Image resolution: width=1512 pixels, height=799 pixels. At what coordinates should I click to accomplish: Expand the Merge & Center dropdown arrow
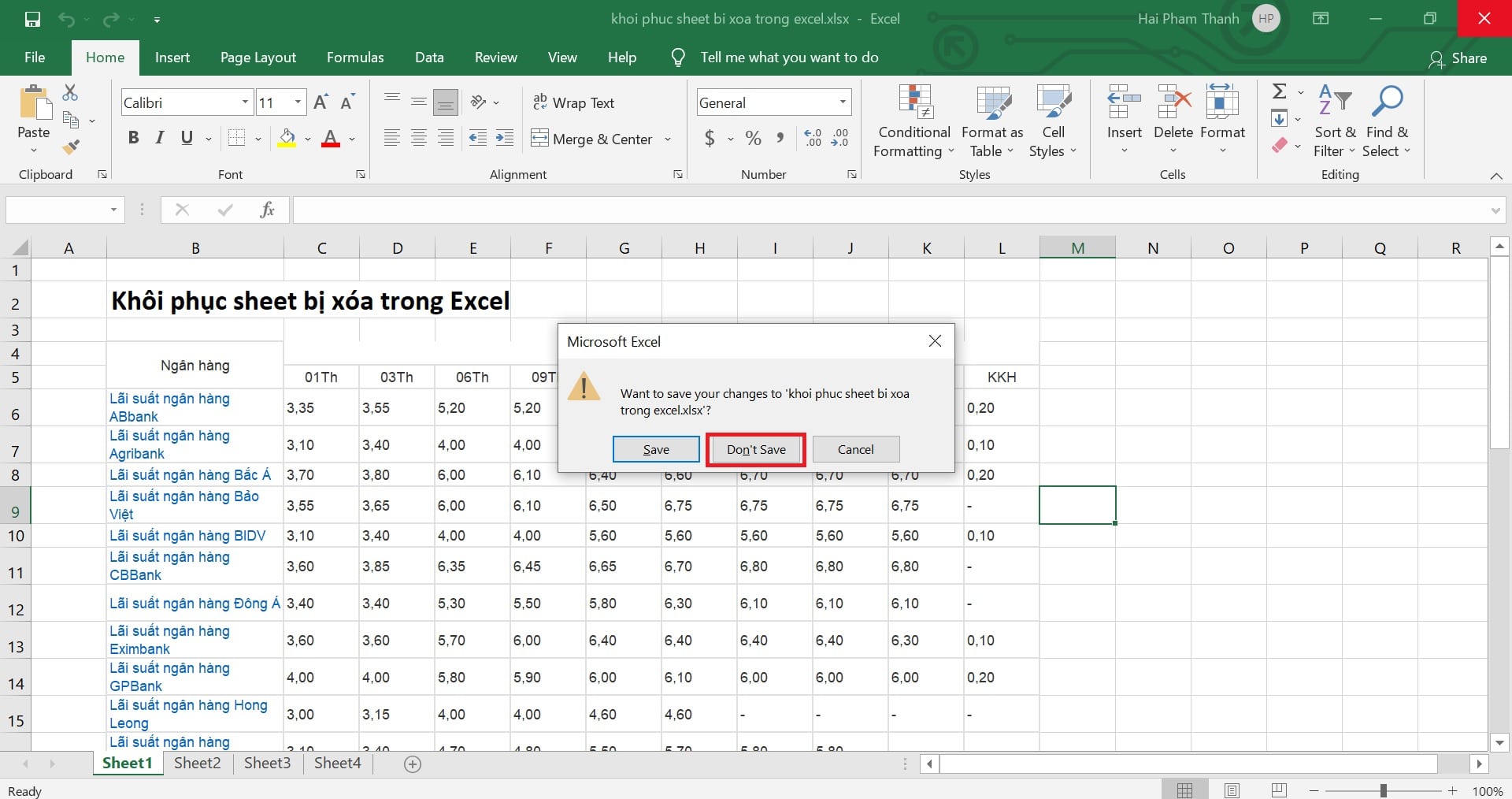(x=668, y=139)
